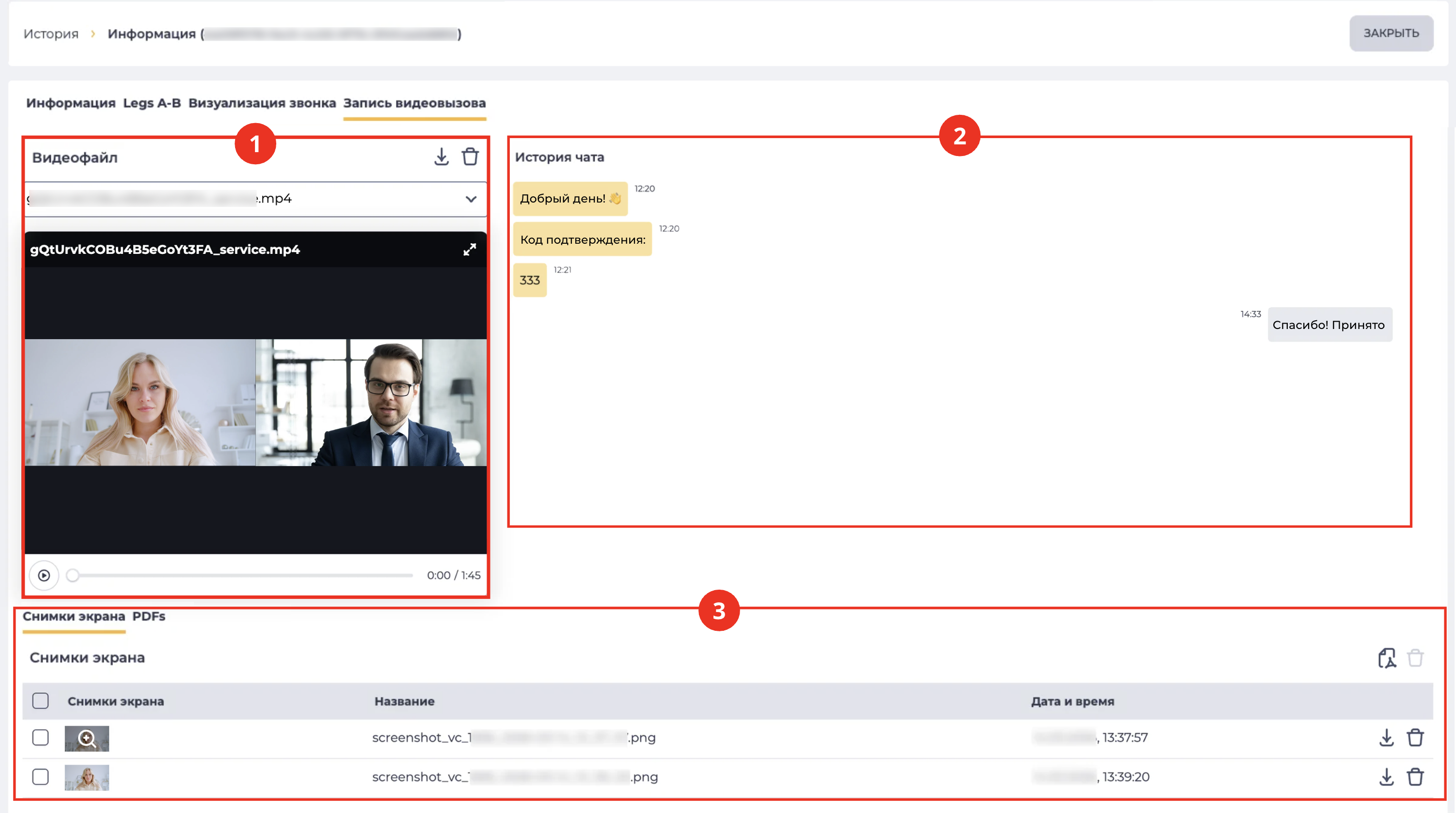Delete selected screenshots in header
Viewport: 1456px width, 813px height.
1415,657
